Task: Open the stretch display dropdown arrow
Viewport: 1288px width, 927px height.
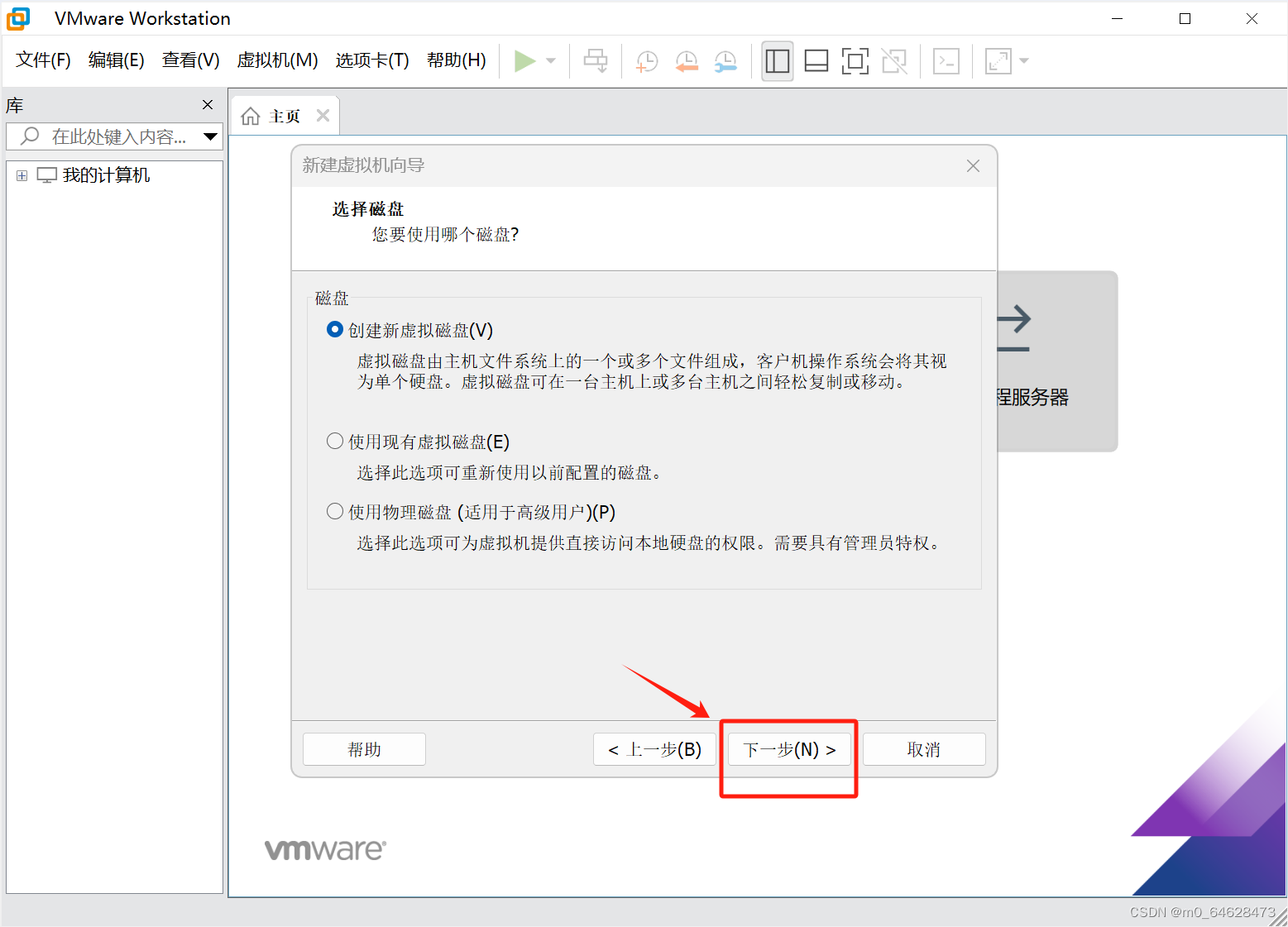Action: click(1024, 60)
